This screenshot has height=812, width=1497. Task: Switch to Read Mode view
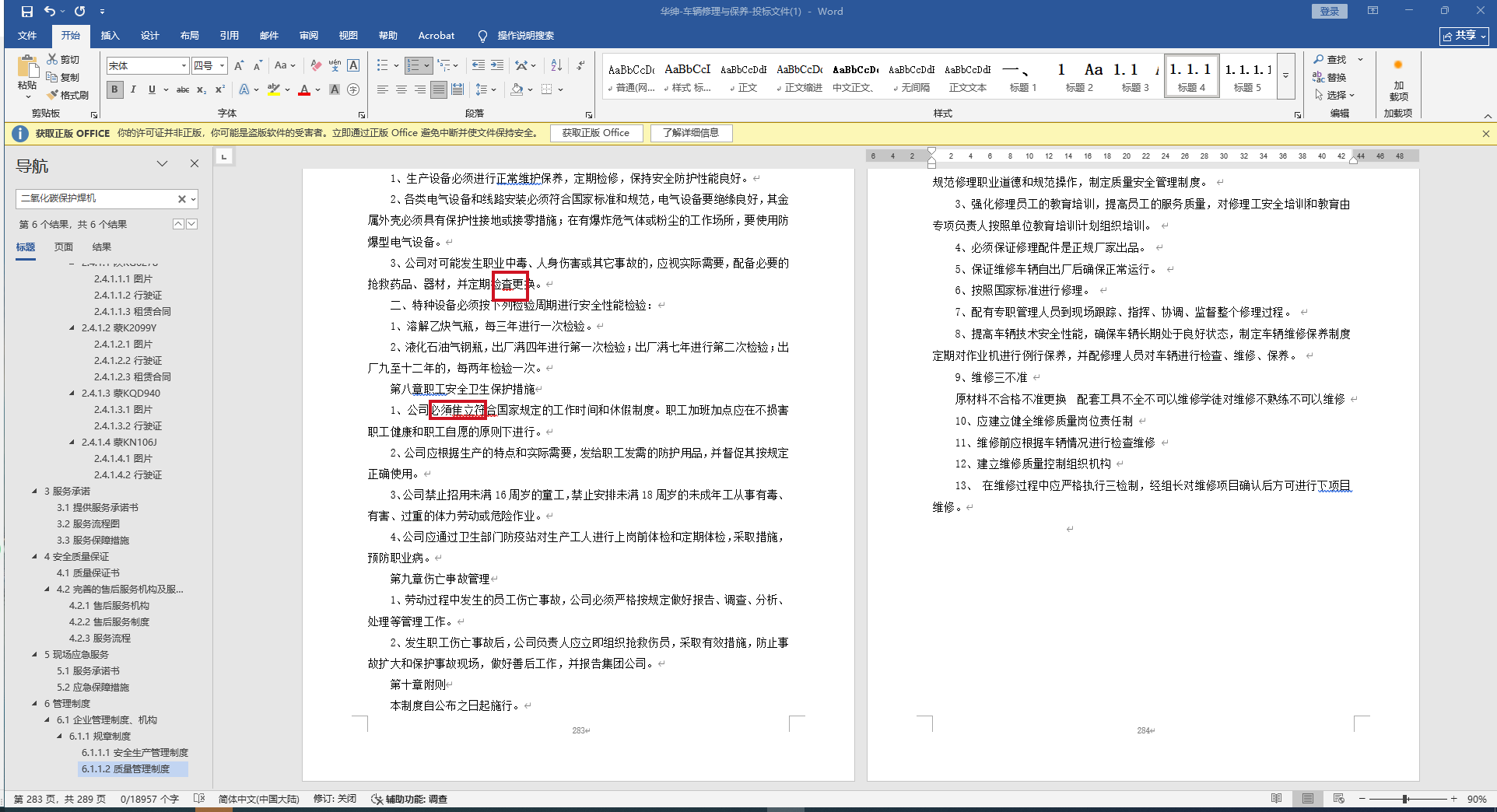pyautogui.click(x=1276, y=799)
